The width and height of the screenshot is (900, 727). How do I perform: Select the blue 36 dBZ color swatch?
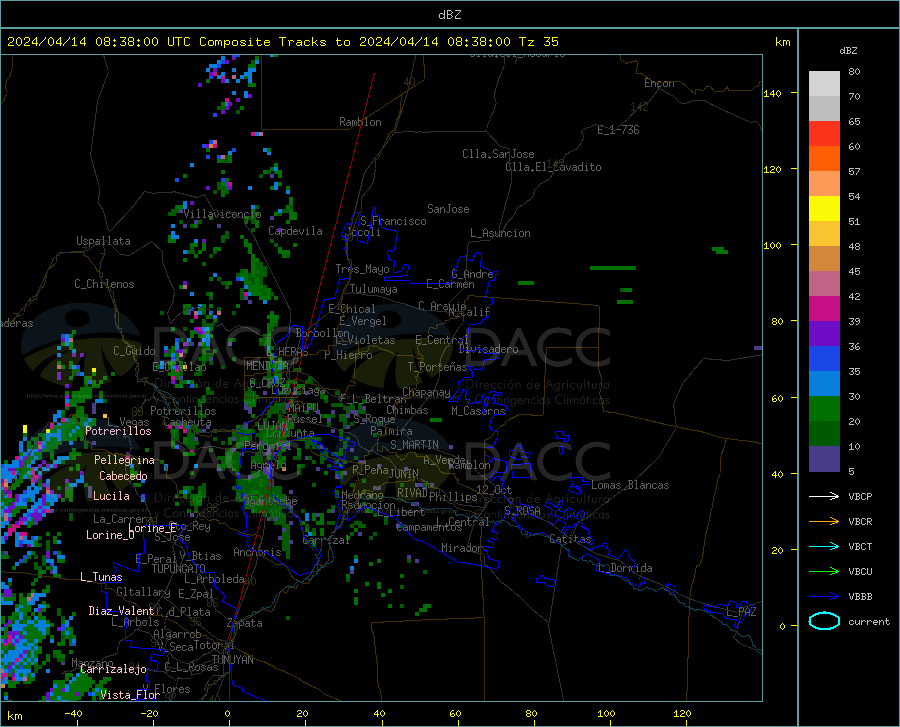pos(824,359)
